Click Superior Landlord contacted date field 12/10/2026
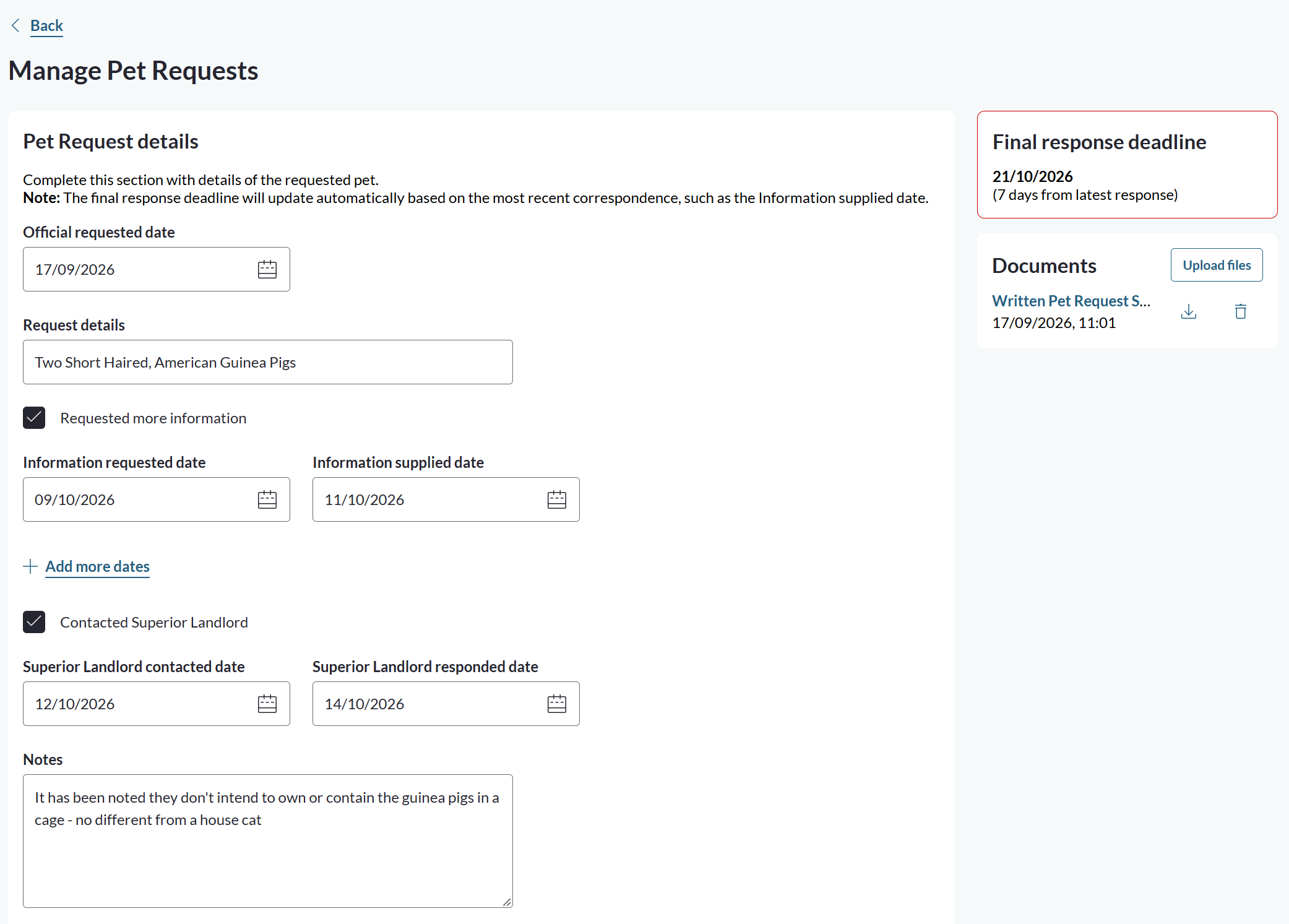The width and height of the screenshot is (1289, 924). coord(157,704)
